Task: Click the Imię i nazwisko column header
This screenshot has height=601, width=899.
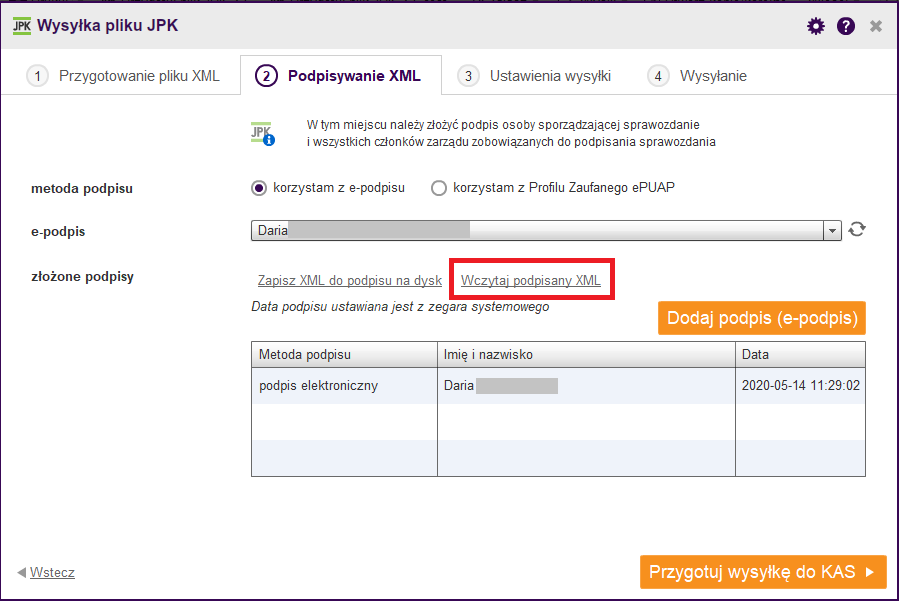Action: click(x=586, y=354)
